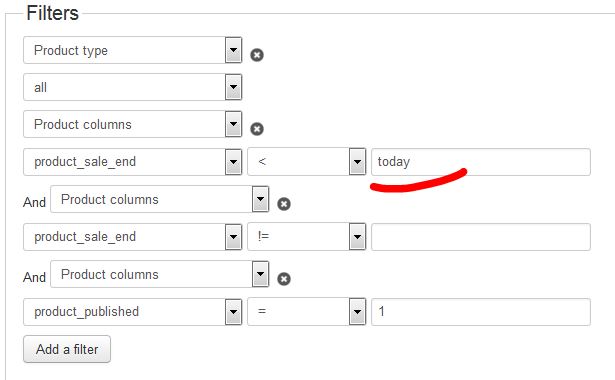The image size is (615, 380).
Task: Click the 'today' value input field
Action: [x=481, y=162]
